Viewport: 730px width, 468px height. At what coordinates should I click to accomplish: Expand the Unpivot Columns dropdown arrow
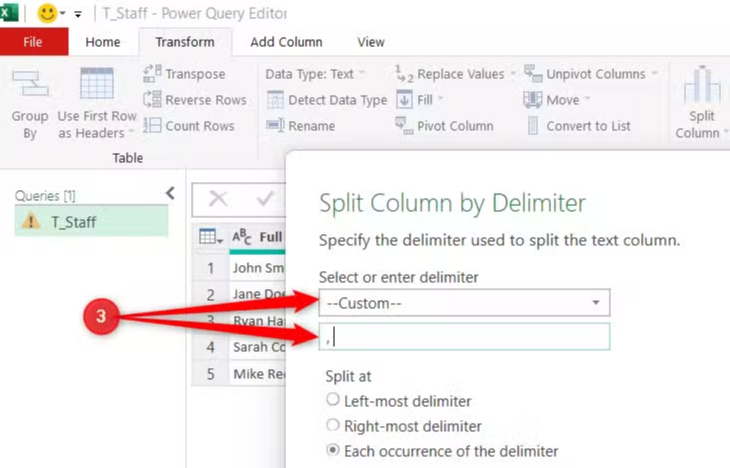(654, 73)
